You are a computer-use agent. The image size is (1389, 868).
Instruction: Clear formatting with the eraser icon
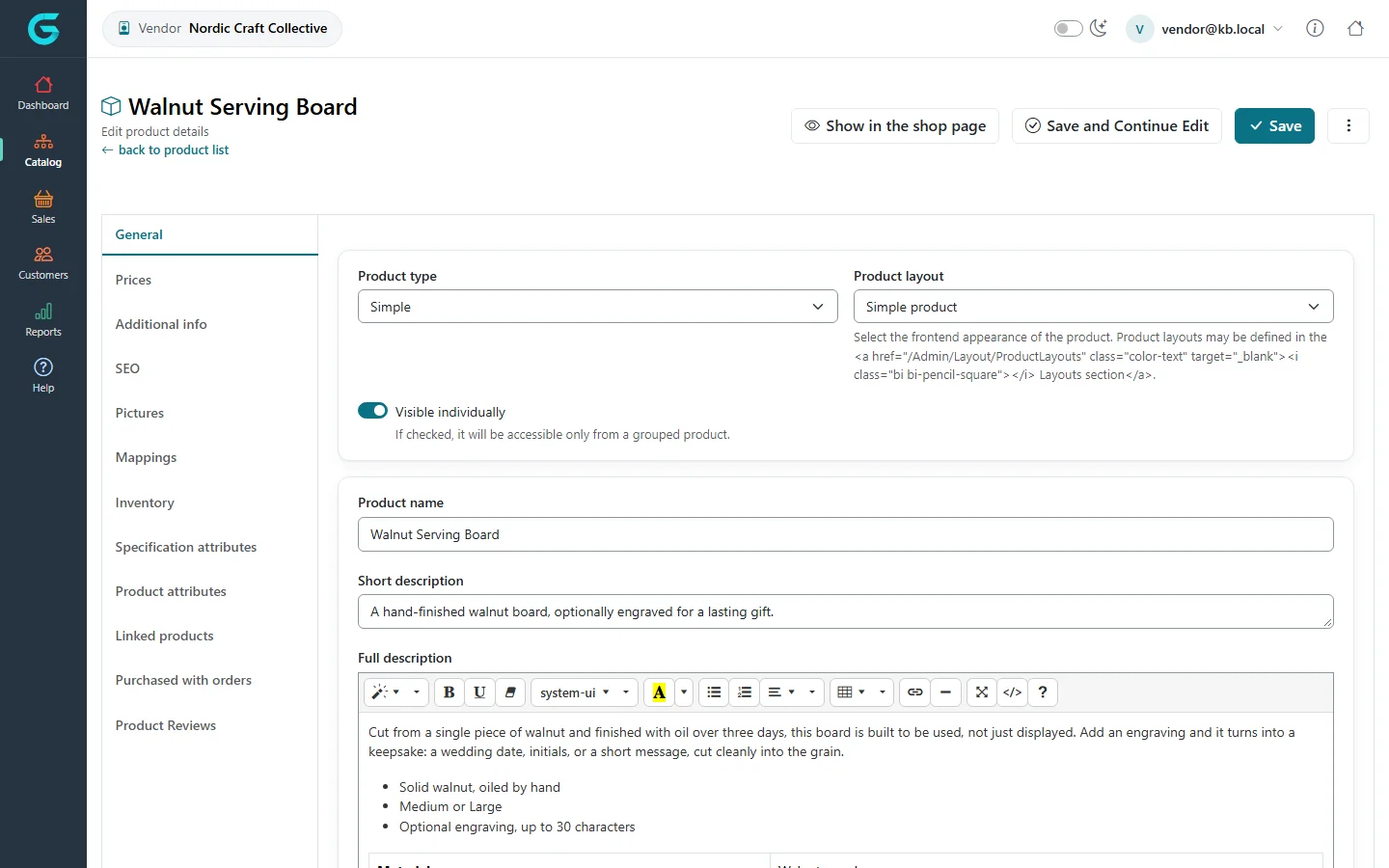point(510,692)
